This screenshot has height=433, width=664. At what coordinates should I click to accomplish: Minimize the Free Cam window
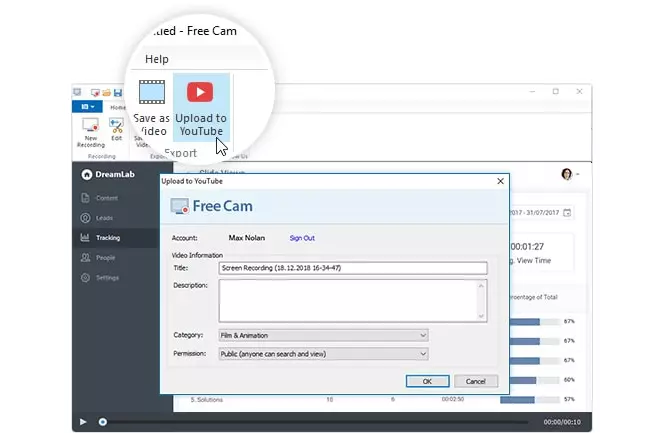[x=532, y=91]
